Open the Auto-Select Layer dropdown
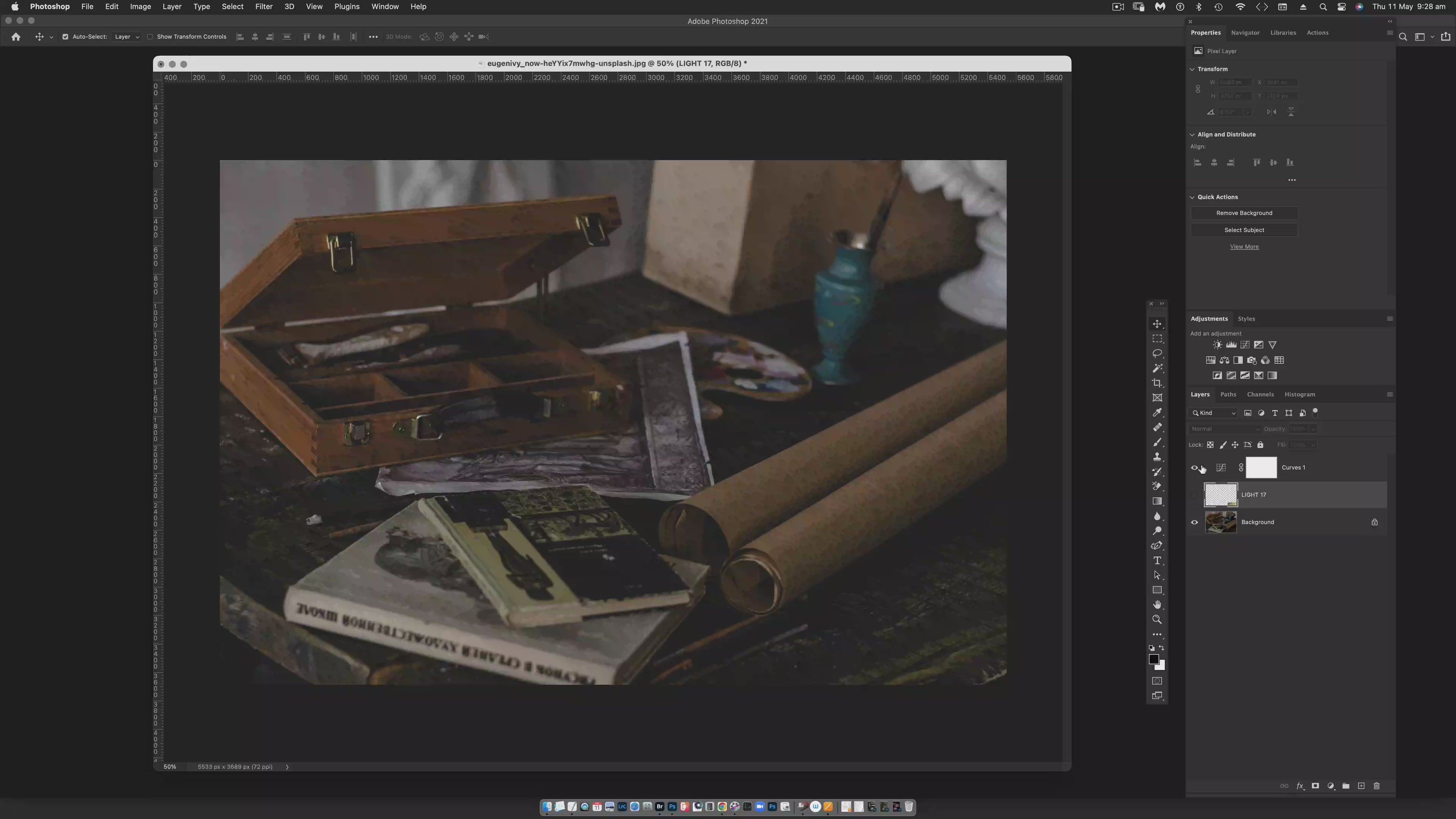The height and width of the screenshot is (819, 1456). [x=127, y=37]
